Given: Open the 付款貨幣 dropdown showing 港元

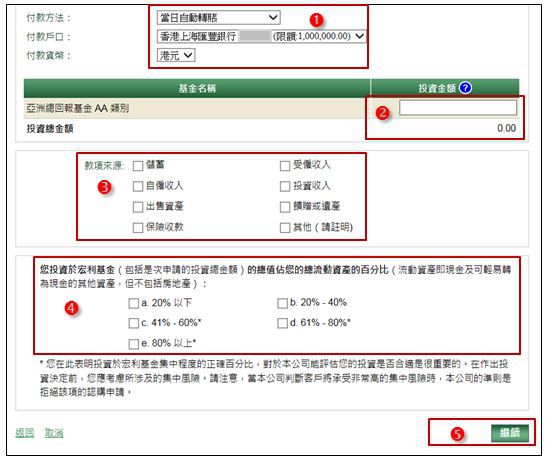Looking at the screenshot, I should [176, 55].
